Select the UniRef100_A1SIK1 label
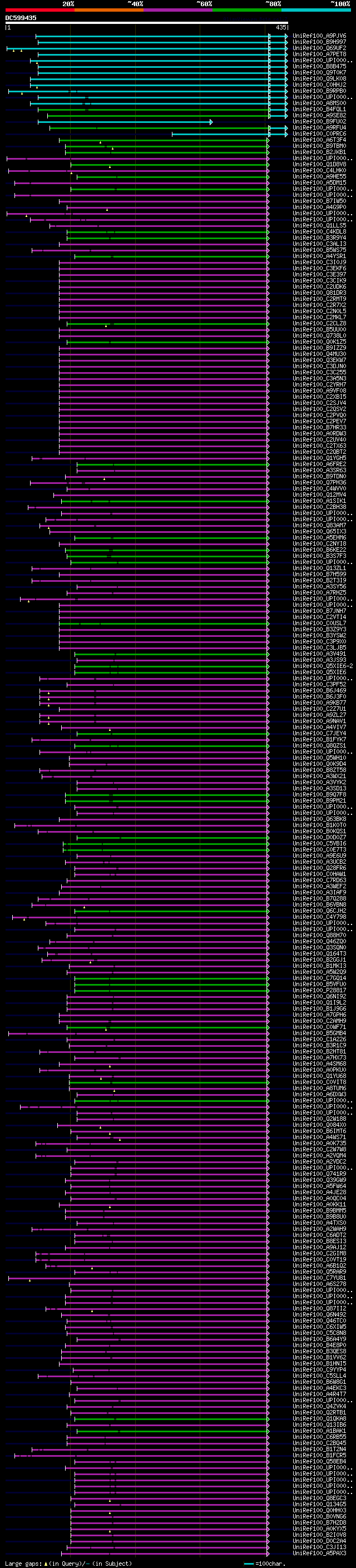Screen dimensions: 356x1568 point(319,501)
